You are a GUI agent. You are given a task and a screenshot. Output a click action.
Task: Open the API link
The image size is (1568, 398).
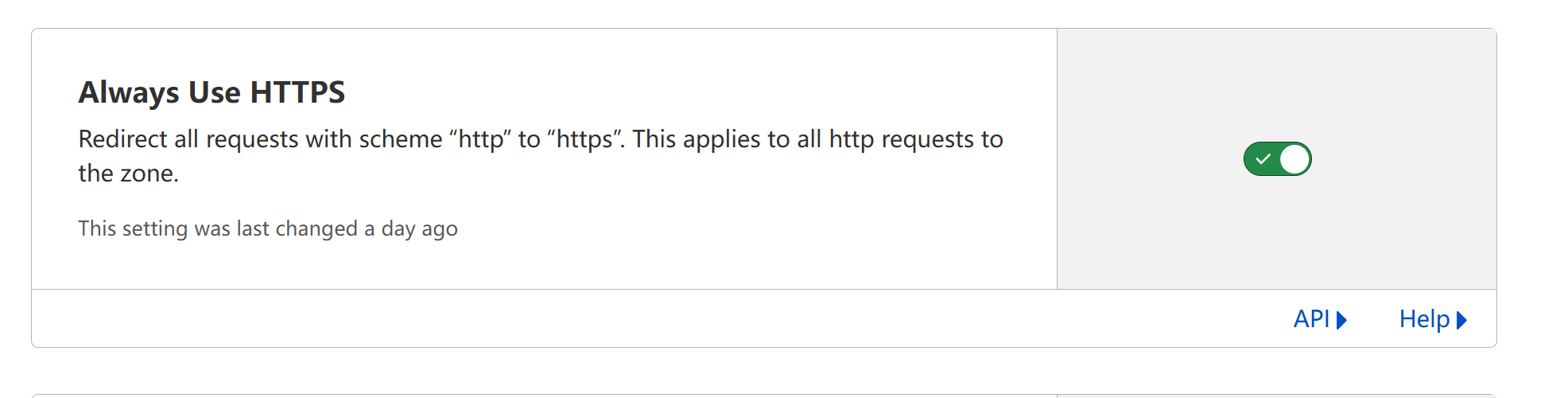point(1320,319)
